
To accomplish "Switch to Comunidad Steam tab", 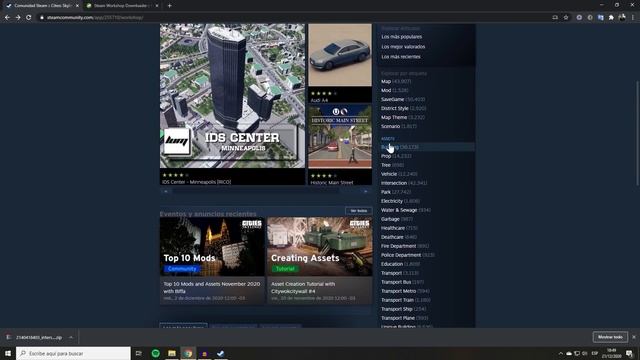I will coord(42,6).
